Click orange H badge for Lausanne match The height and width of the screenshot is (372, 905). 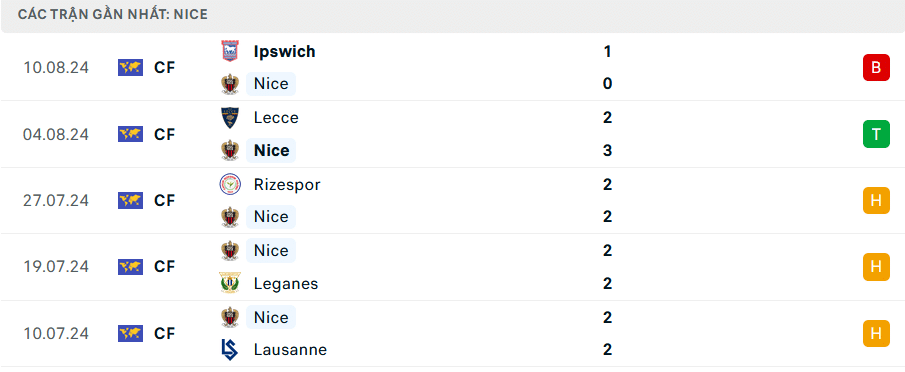(x=876, y=333)
